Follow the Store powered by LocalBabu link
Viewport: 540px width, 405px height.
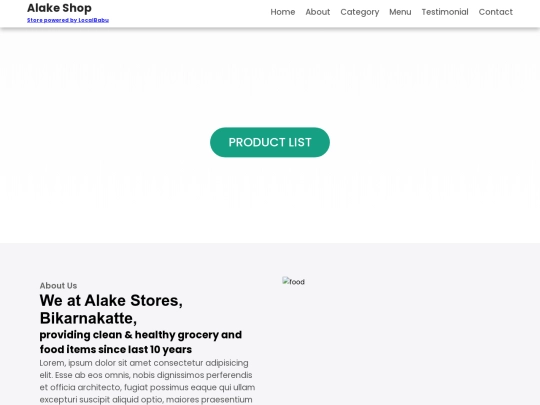68,20
